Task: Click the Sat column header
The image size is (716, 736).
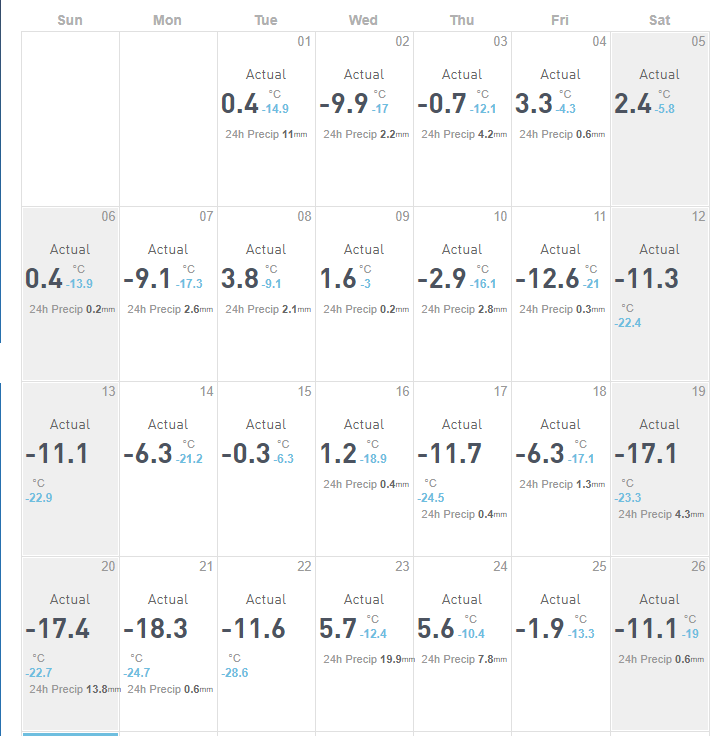Action: tap(659, 20)
